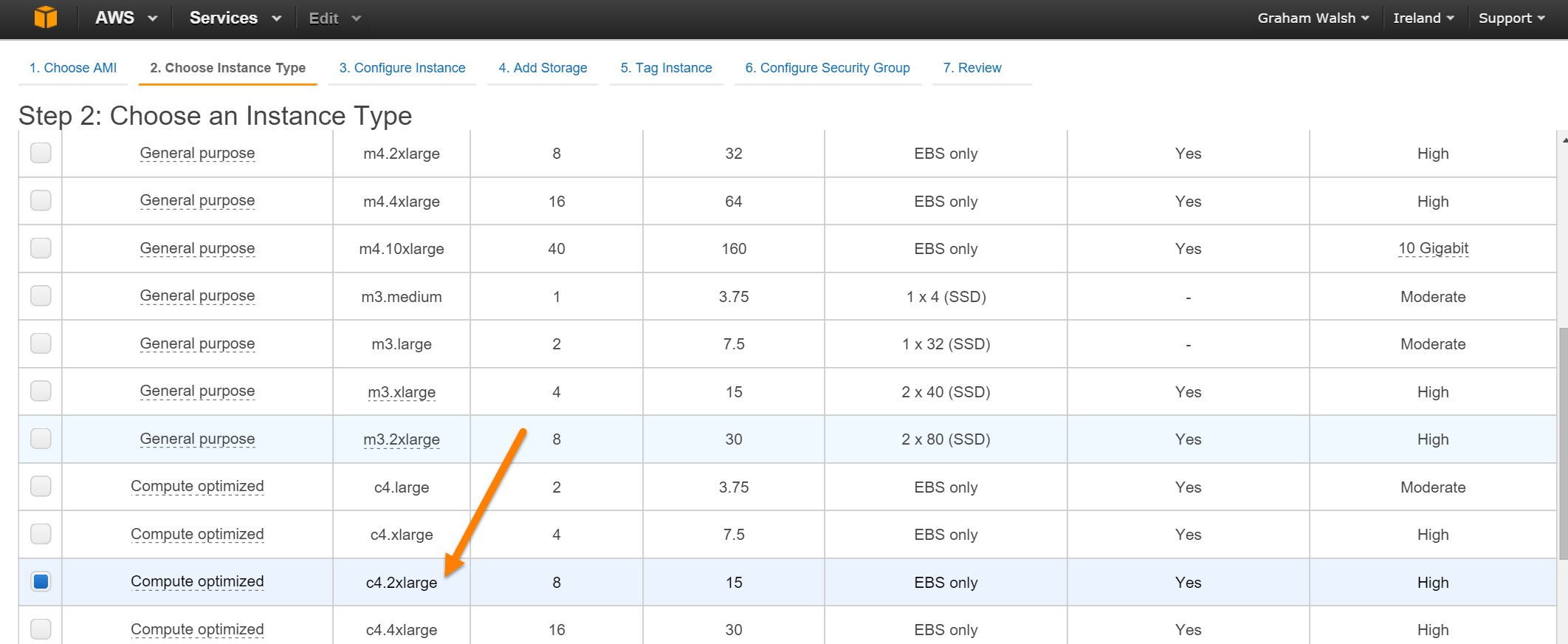
Task: Go to the 1. Choose AMI step
Action: pyautogui.click(x=73, y=68)
